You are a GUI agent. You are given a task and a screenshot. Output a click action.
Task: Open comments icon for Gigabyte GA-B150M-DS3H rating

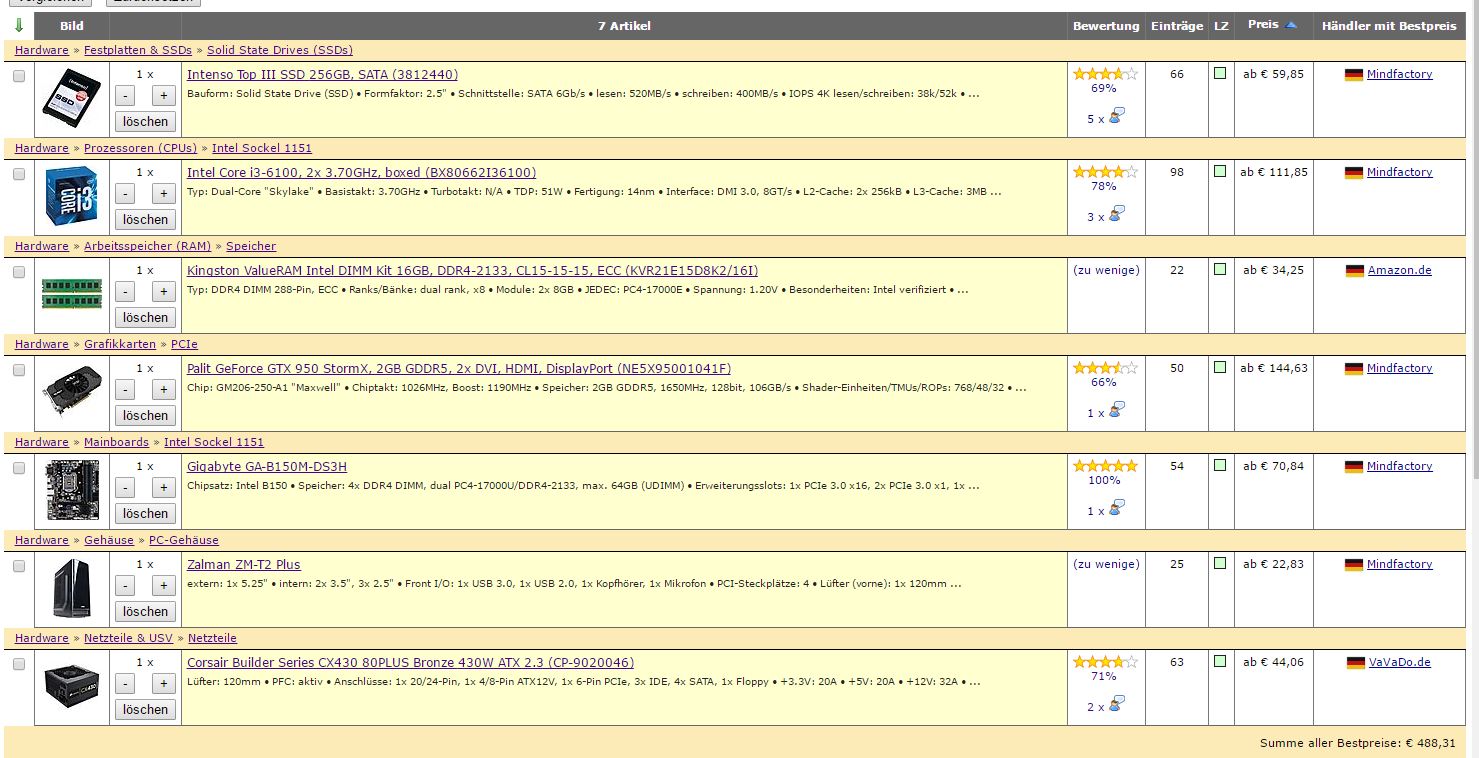(1117, 509)
